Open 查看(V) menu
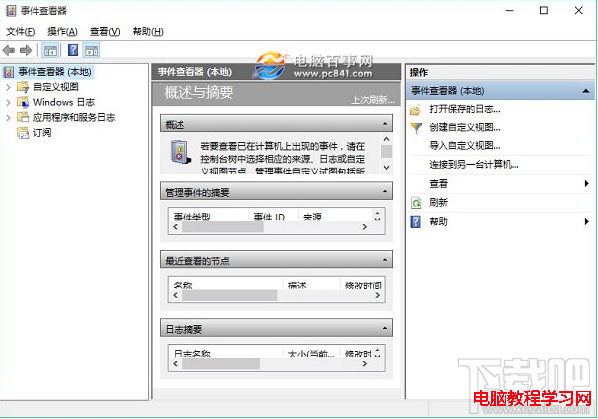The image size is (598, 419). tap(105, 32)
